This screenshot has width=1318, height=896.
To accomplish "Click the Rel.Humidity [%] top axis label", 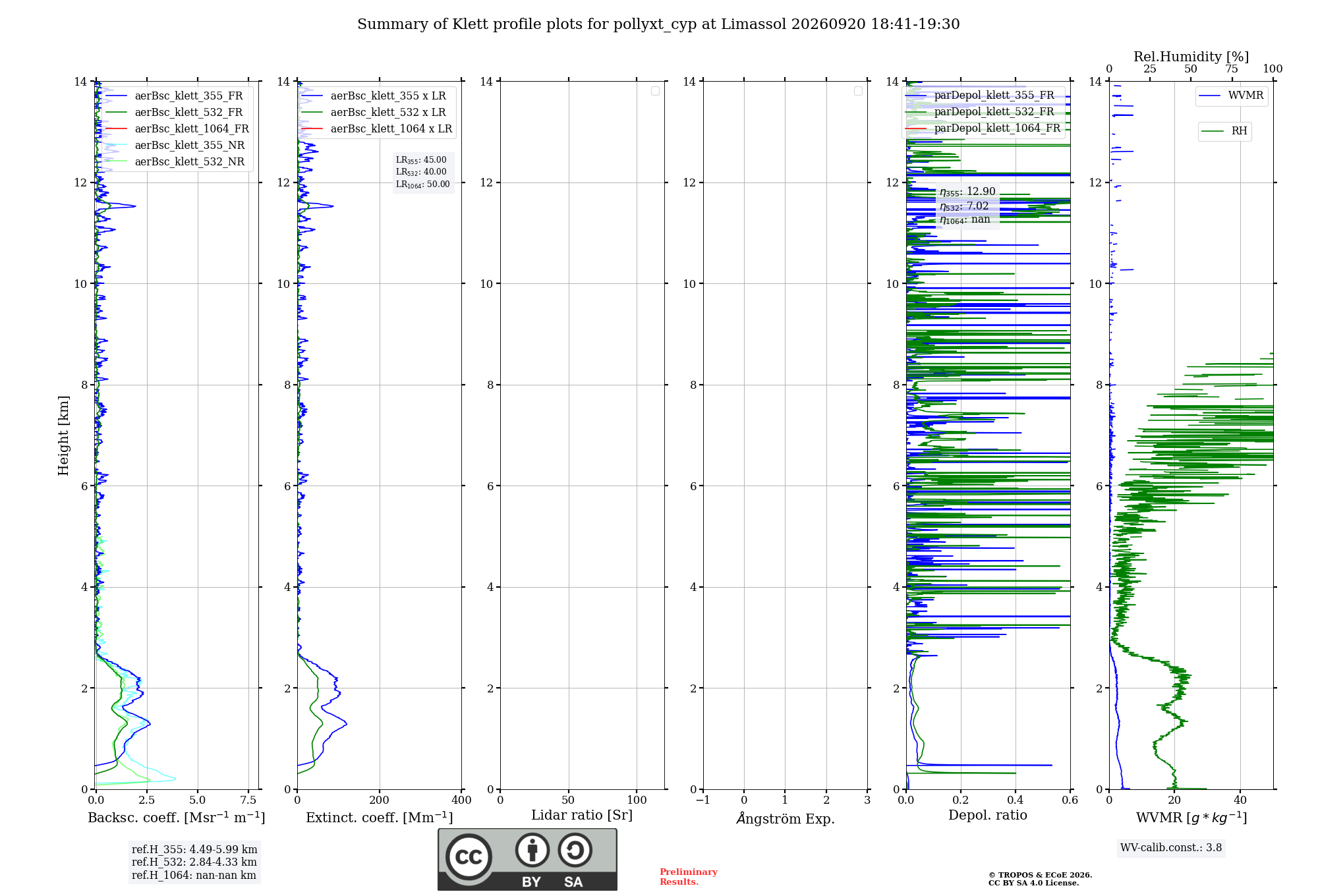I will [1191, 57].
